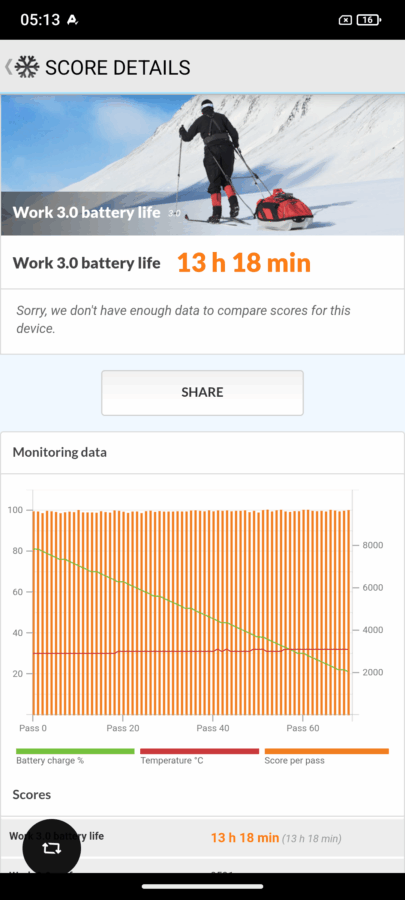Tap Pass 40 label on chart axis

213,728
